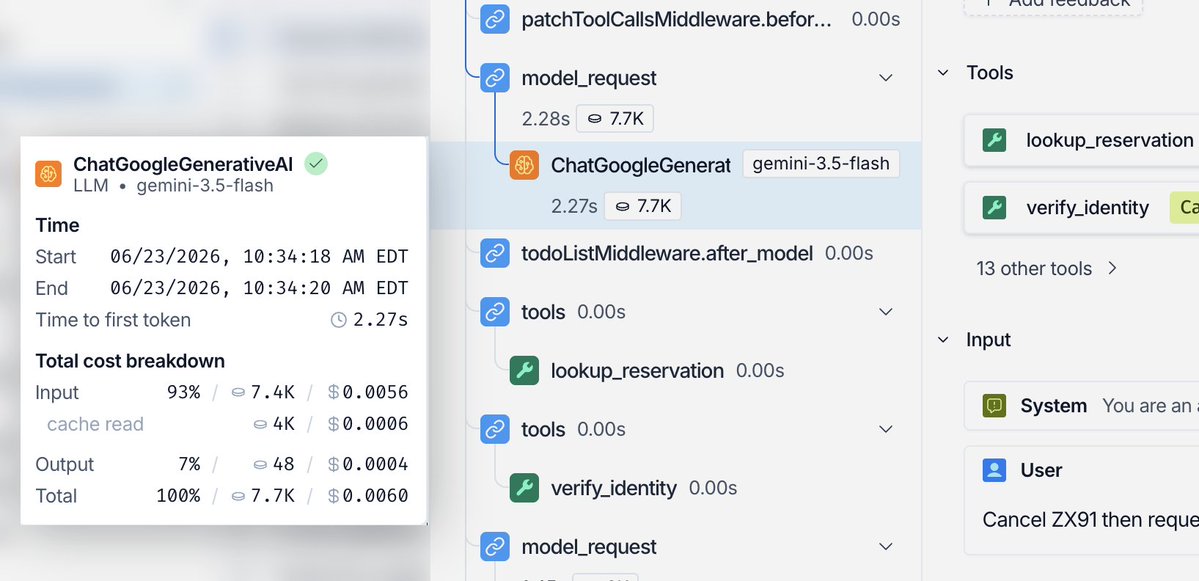The image size is (1199, 581).
Task: Click the first model_request chain icon
Action: click(x=495, y=78)
